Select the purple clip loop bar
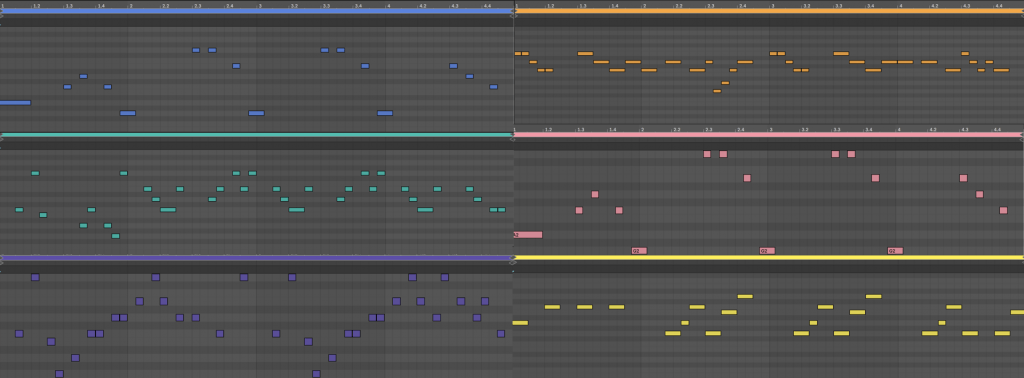 point(256,258)
